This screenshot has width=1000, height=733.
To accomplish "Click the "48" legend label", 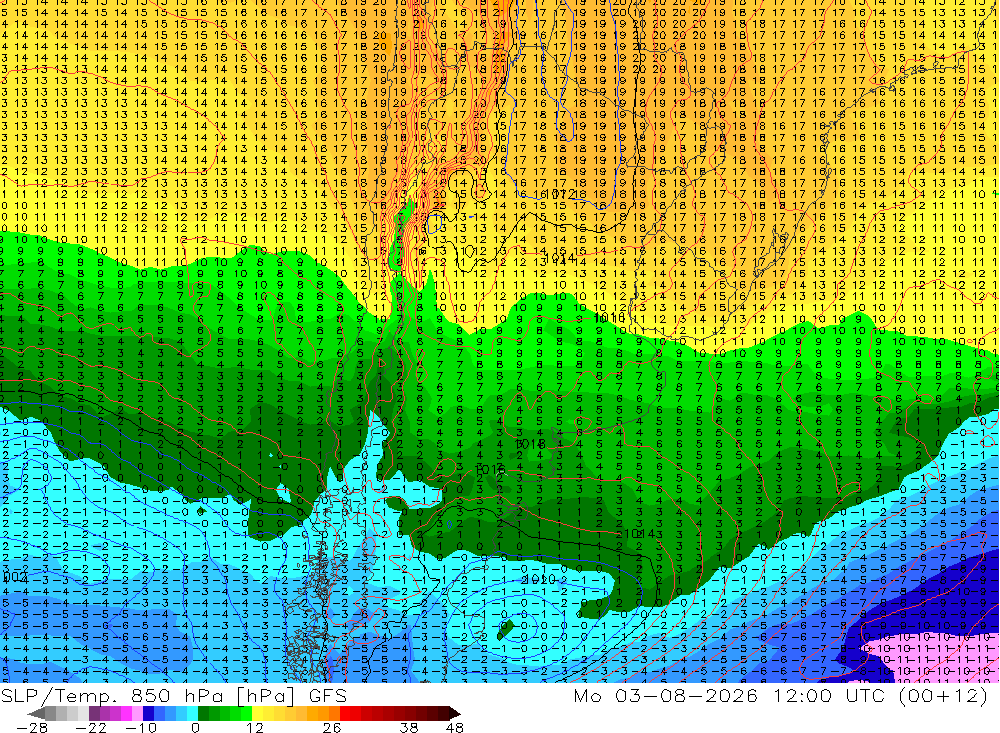I will coord(454,727).
